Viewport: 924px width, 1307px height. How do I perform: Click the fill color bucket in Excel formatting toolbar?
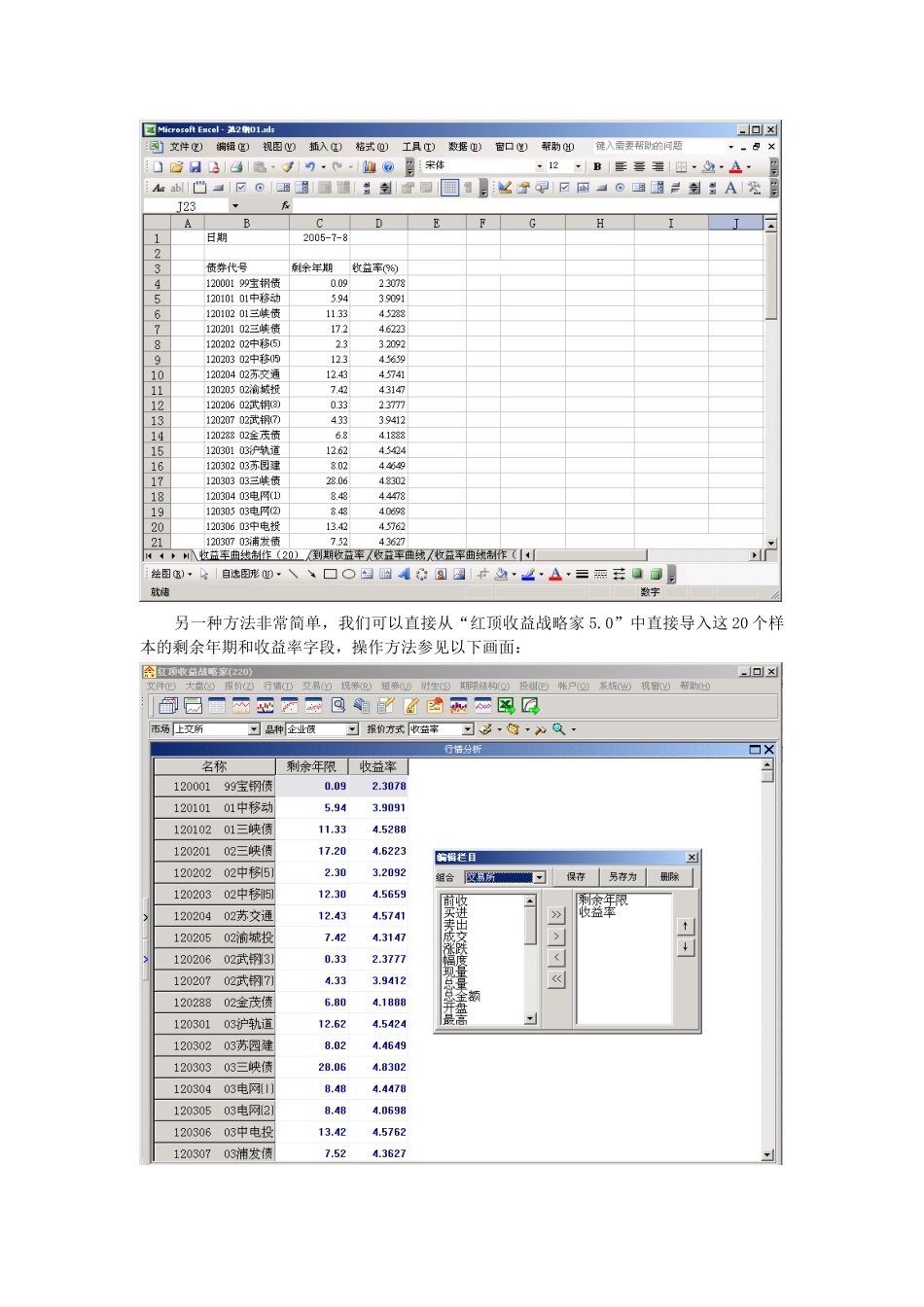point(708,166)
